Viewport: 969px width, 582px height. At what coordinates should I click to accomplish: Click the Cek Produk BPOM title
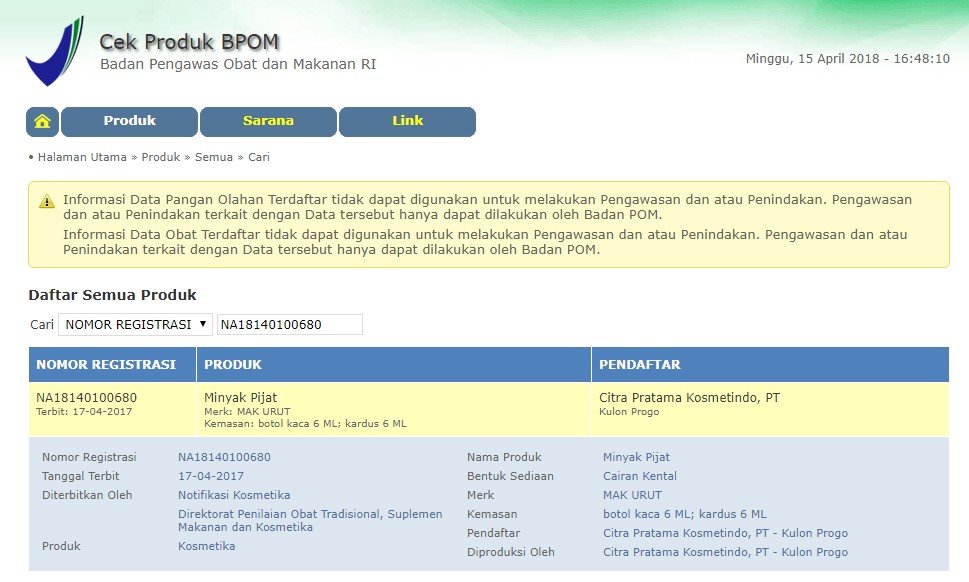(x=189, y=42)
